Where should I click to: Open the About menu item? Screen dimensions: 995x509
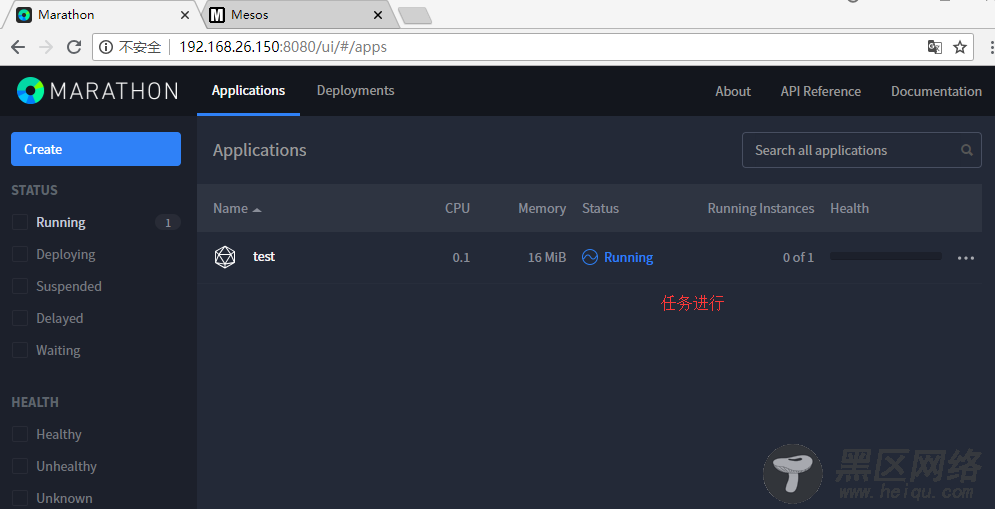click(733, 91)
